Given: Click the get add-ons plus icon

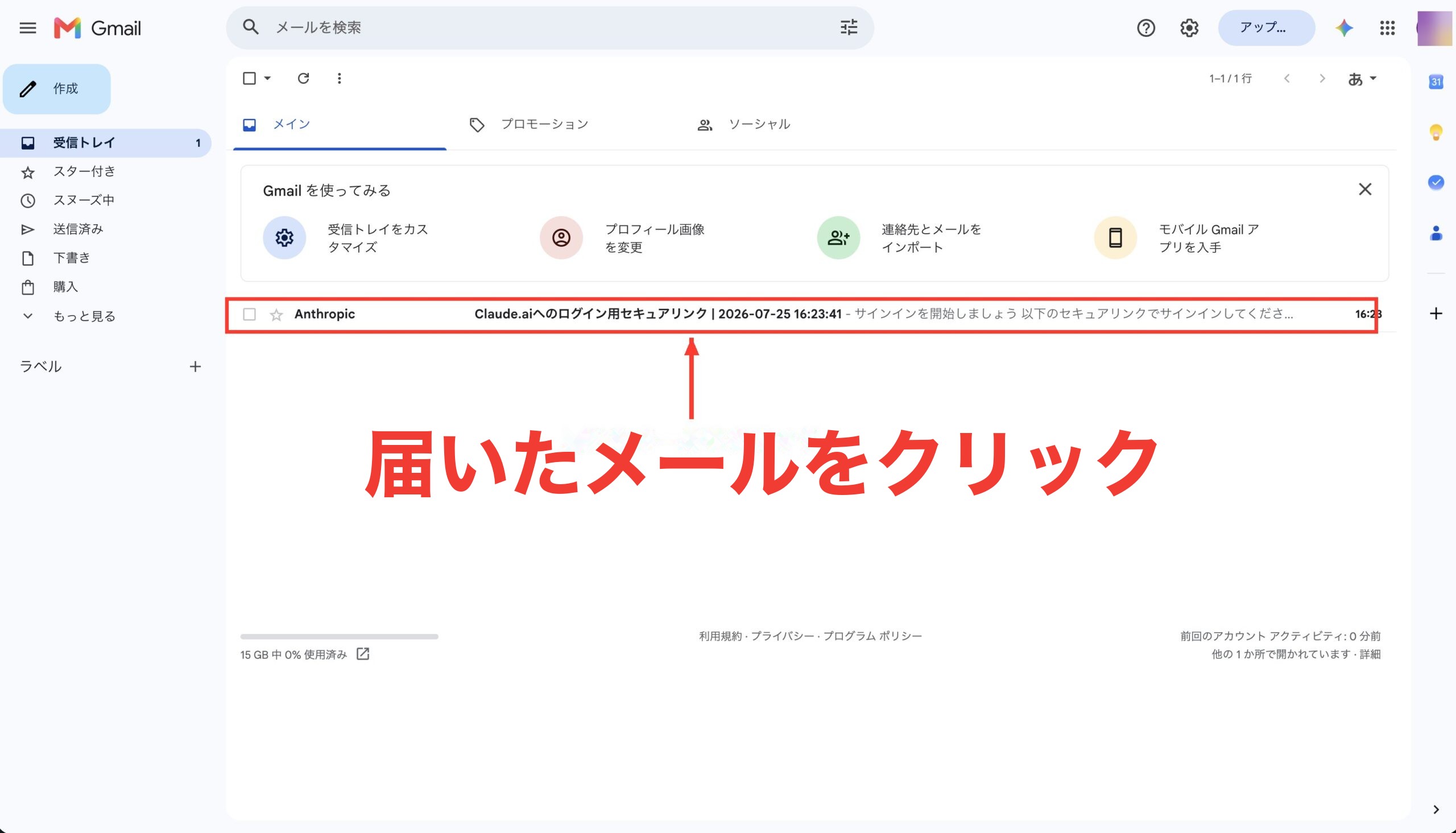Looking at the screenshot, I should tap(1436, 313).
